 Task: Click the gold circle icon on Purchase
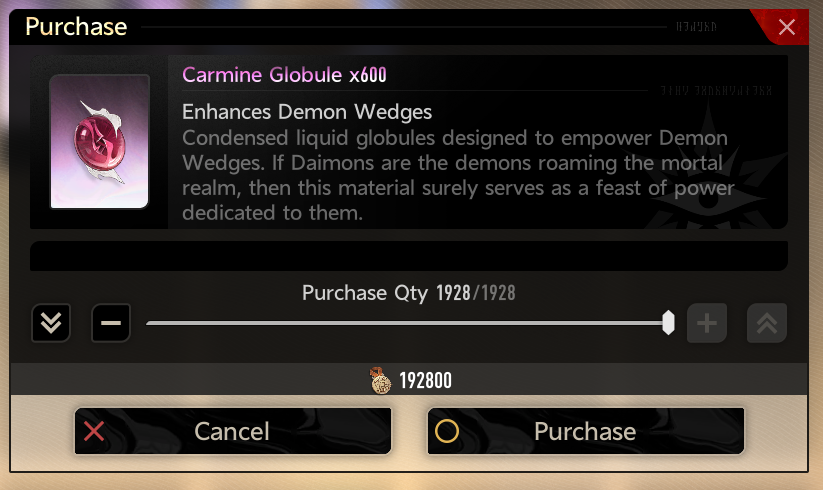[x=447, y=431]
